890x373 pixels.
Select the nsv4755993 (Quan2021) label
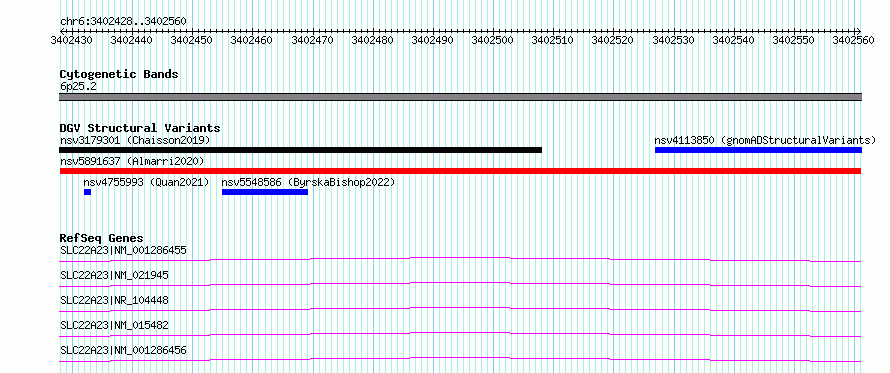click(x=146, y=182)
